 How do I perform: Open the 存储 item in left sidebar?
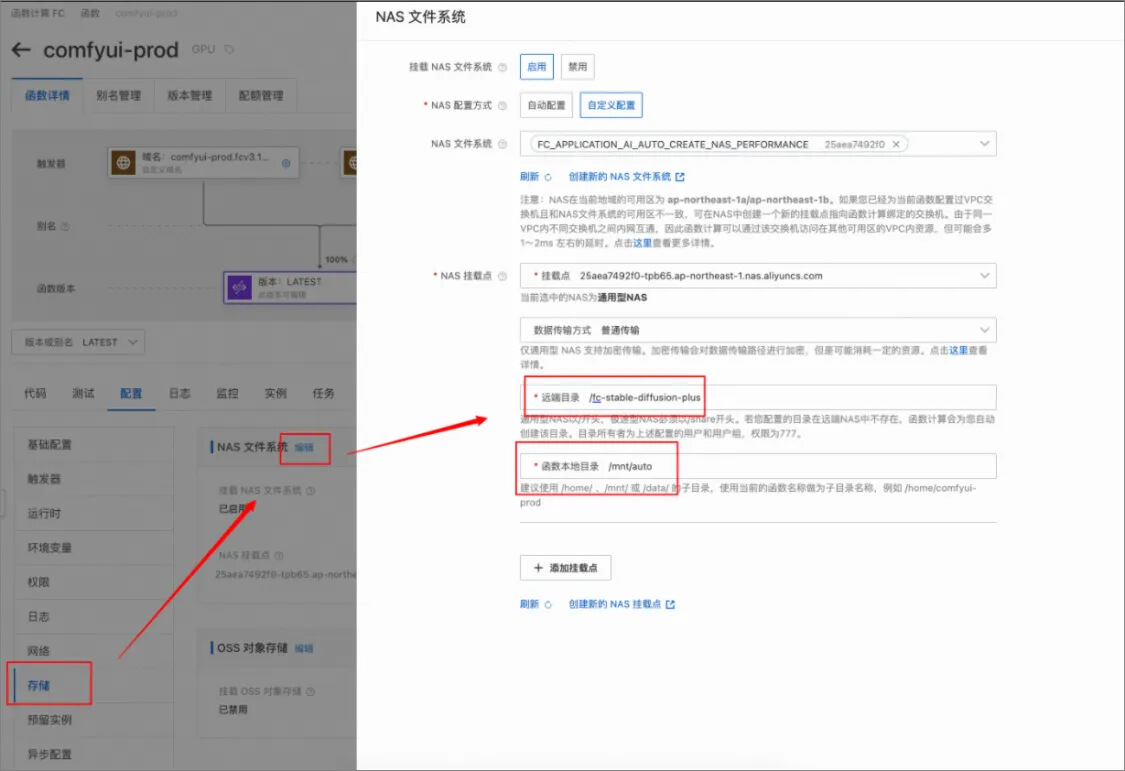coord(39,686)
